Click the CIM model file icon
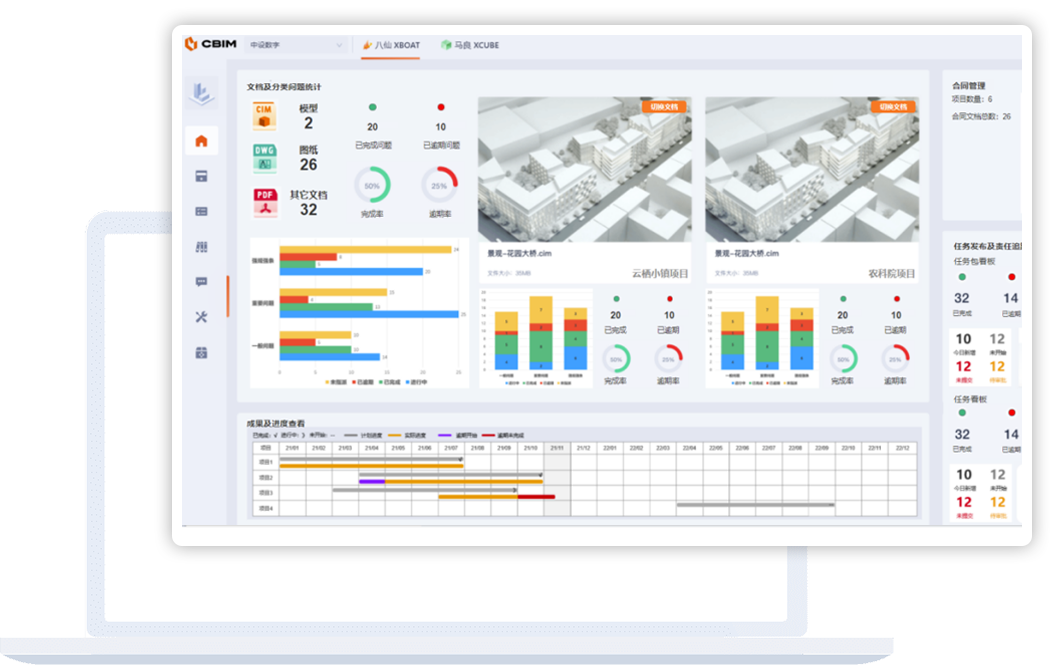 (x=264, y=115)
